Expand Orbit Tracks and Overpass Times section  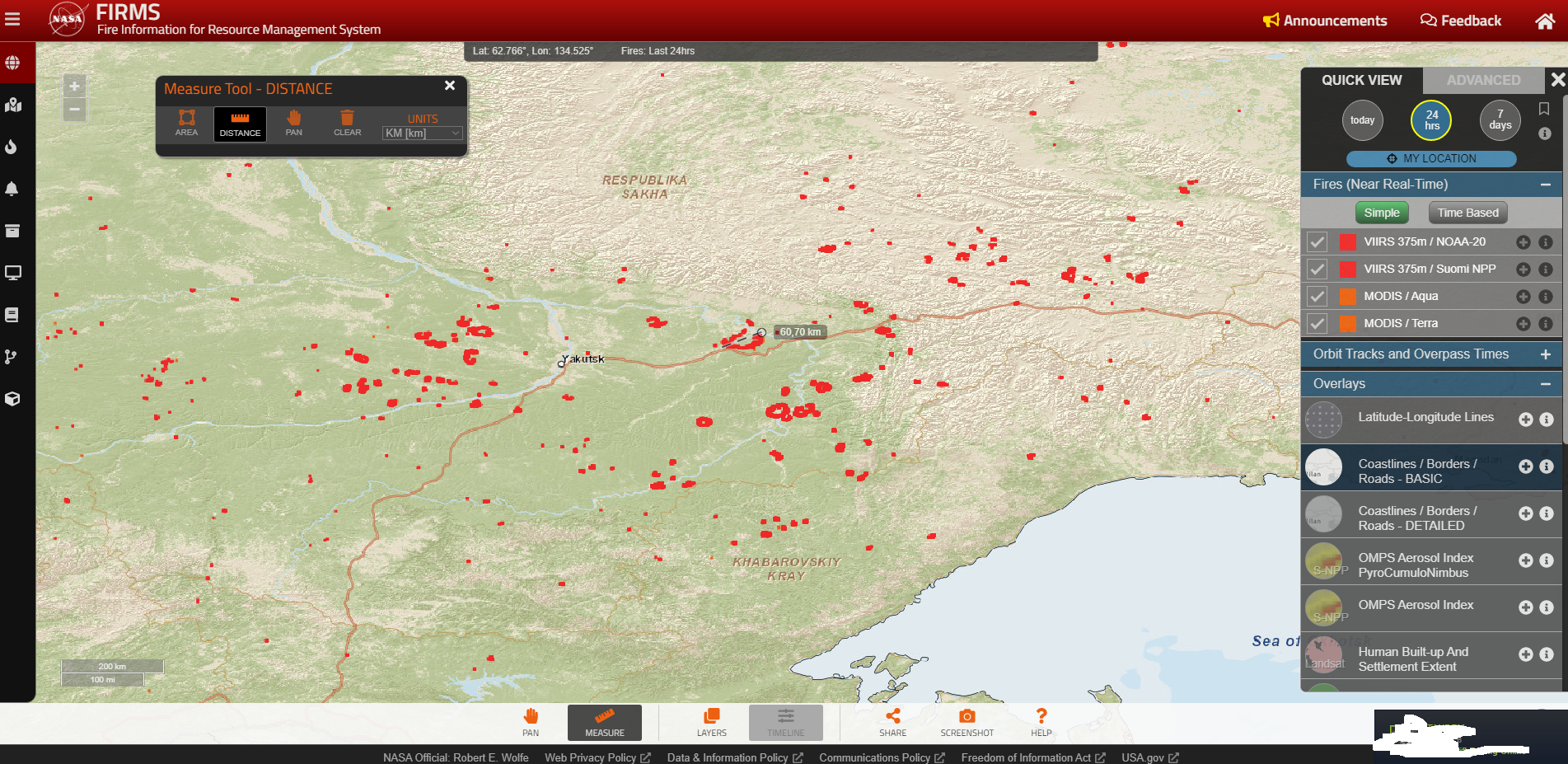[x=1545, y=354]
